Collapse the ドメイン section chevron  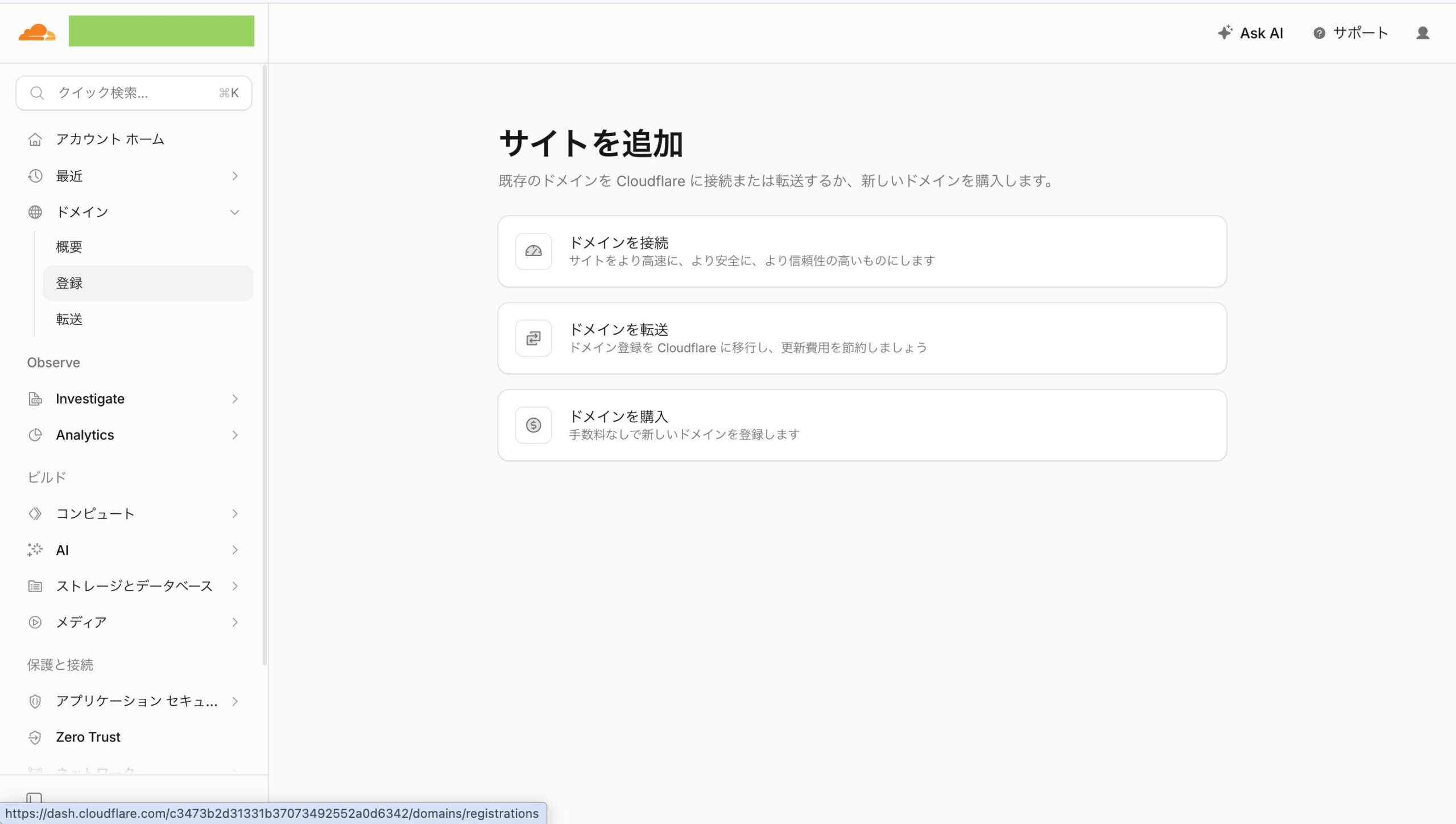click(235, 212)
